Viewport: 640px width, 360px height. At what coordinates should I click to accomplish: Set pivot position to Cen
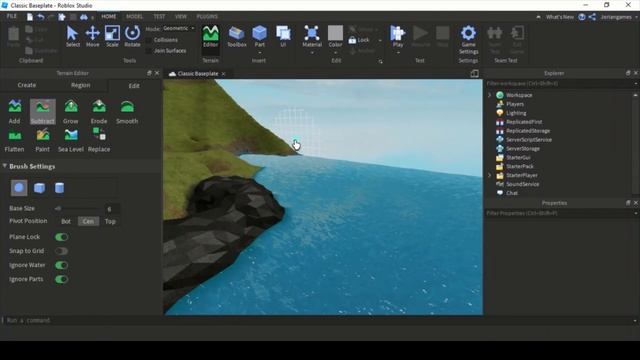point(88,221)
